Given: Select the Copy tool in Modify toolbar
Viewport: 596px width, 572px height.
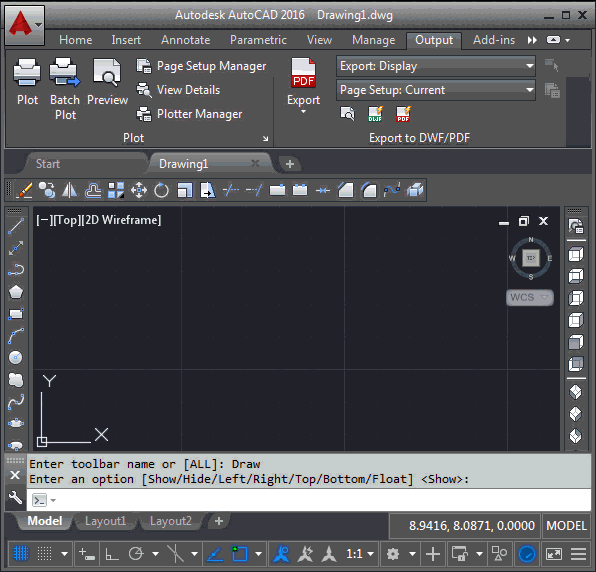Looking at the screenshot, I should coord(47,190).
